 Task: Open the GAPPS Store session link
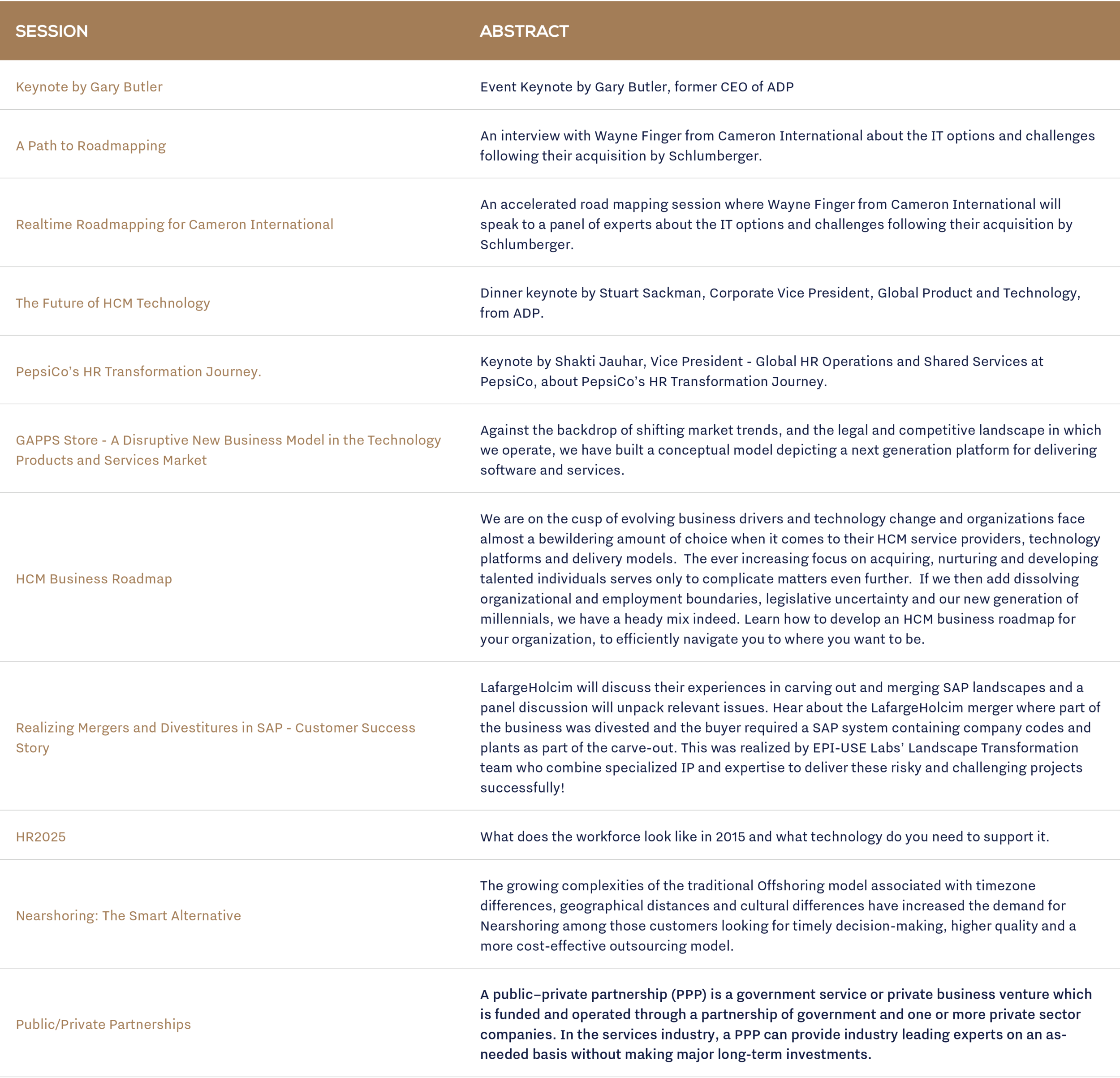tap(228, 450)
